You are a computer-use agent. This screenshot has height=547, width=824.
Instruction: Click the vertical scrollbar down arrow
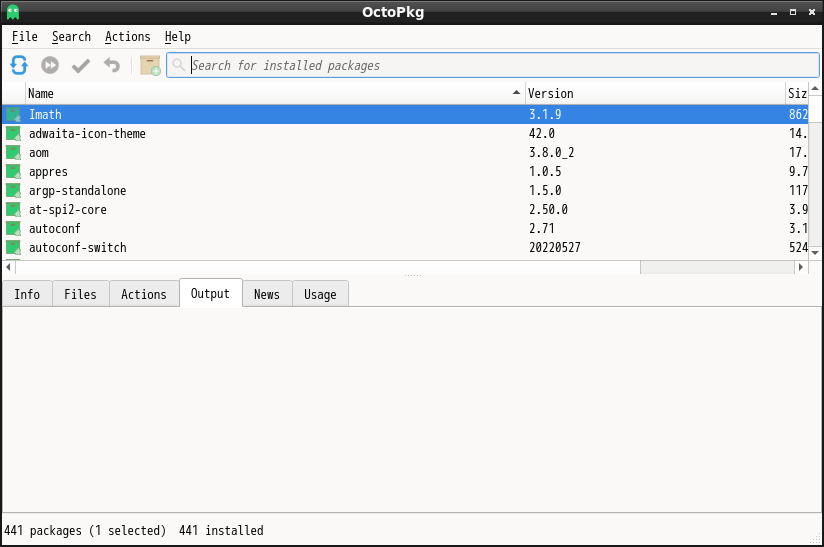coord(815,253)
